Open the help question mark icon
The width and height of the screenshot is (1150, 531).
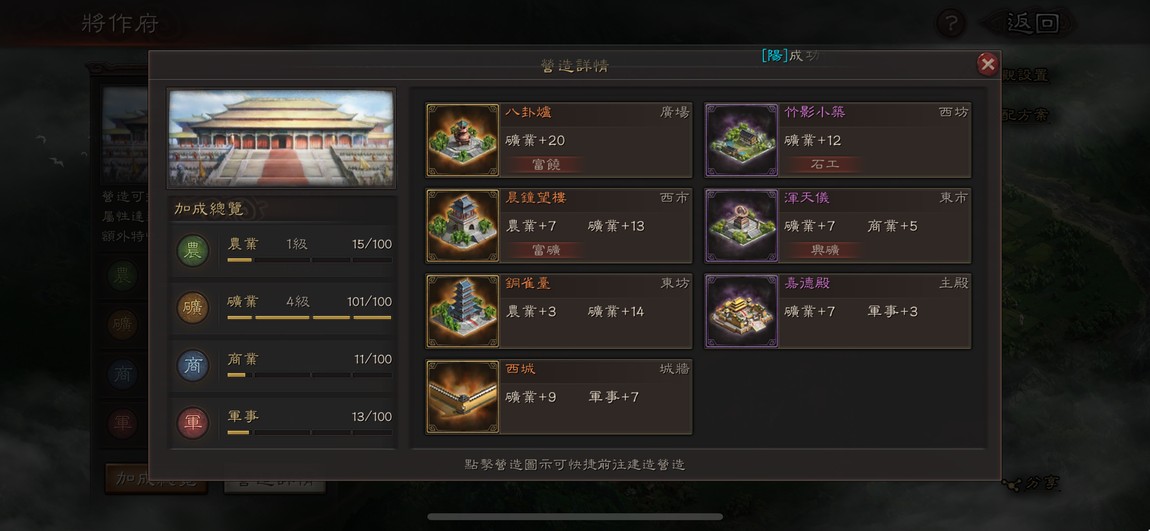(951, 23)
